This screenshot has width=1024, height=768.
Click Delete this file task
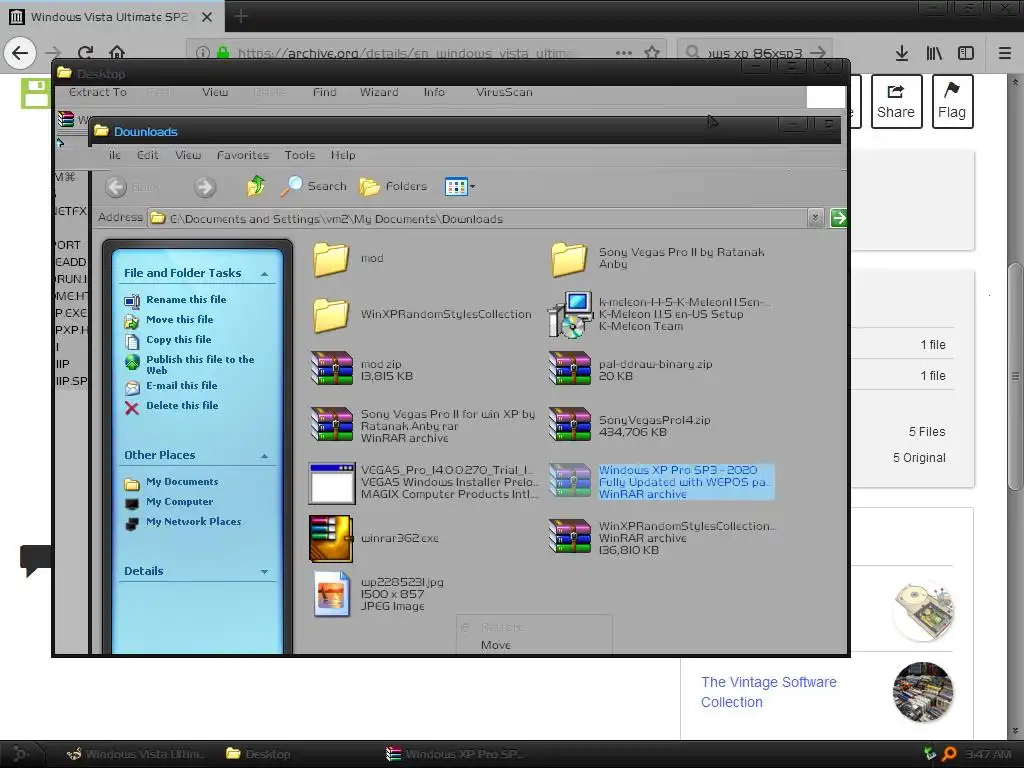tap(182, 406)
